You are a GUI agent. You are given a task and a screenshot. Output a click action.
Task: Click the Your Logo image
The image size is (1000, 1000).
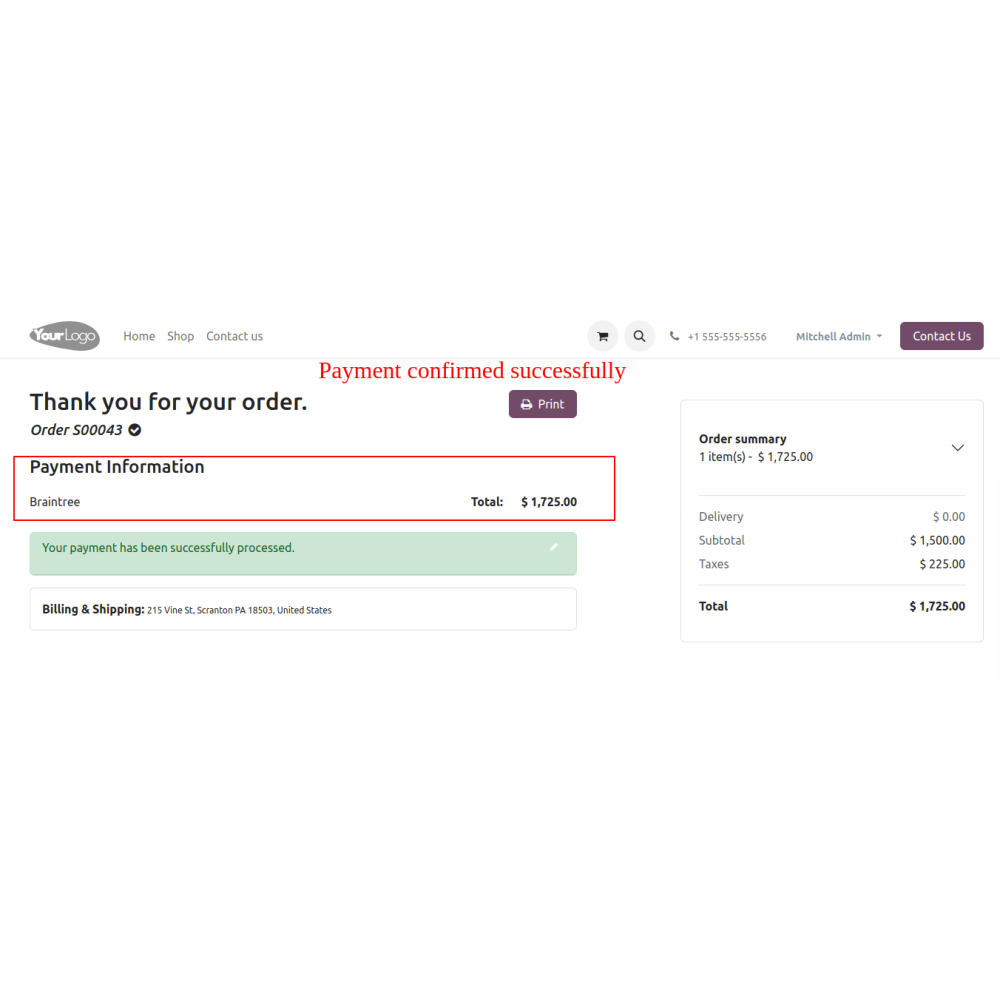pos(65,336)
